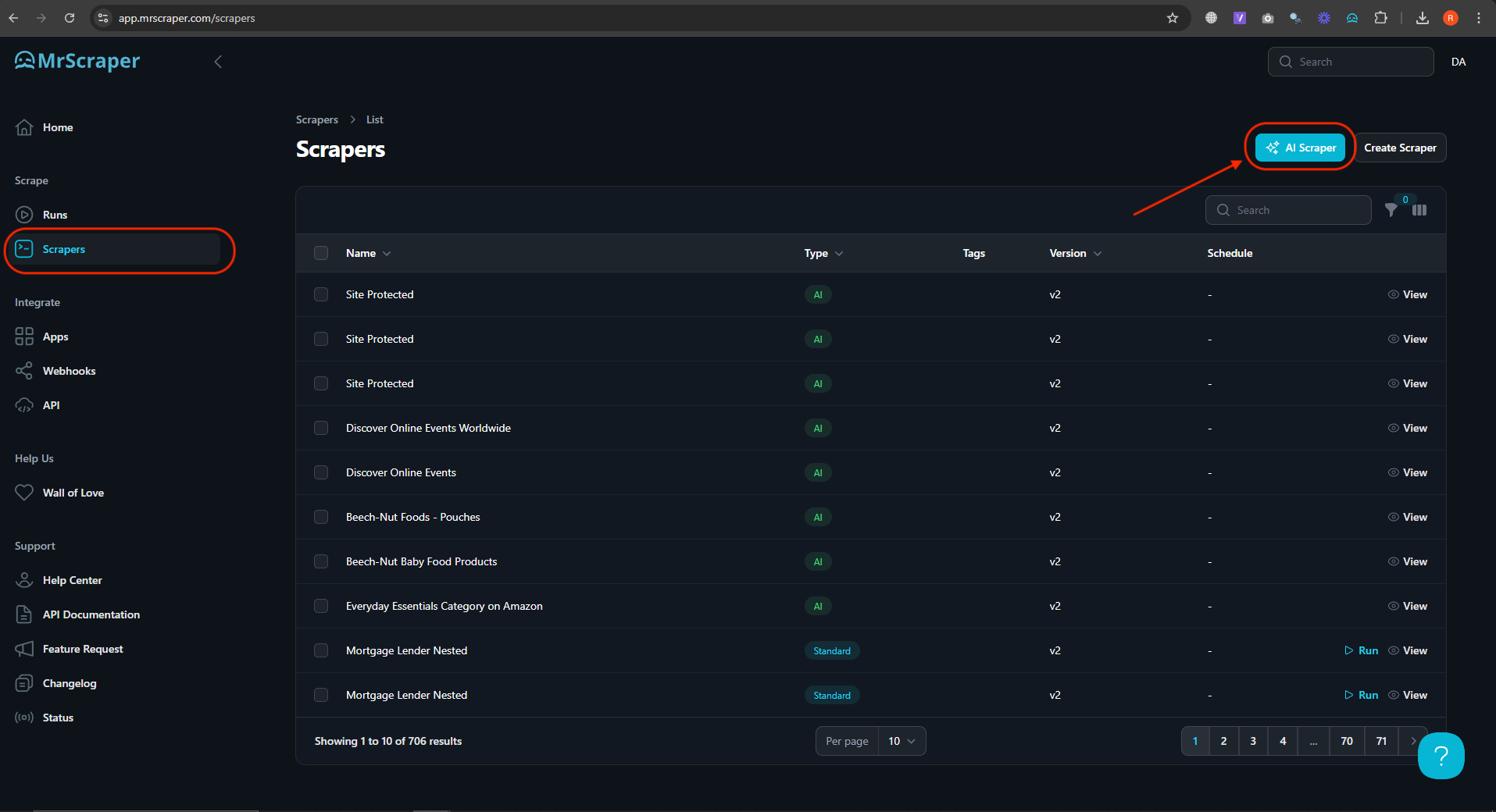Go to results page 3
The image size is (1496, 812).
1253,741
